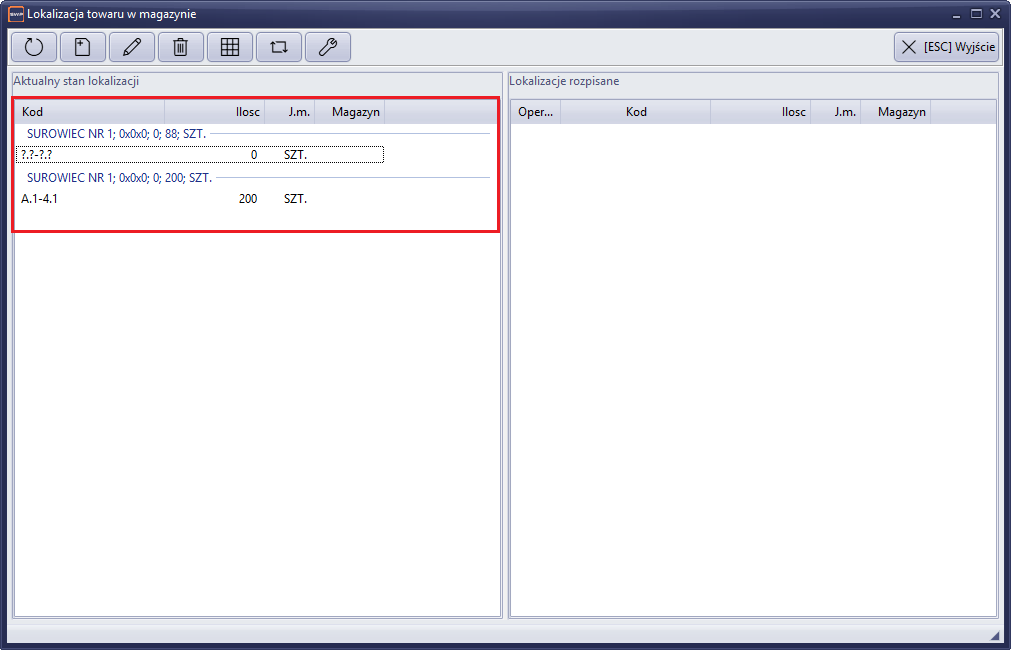1011x650 pixels.
Task: Click the Oper... column header
Action: pyautogui.click(x=536, y=112)
